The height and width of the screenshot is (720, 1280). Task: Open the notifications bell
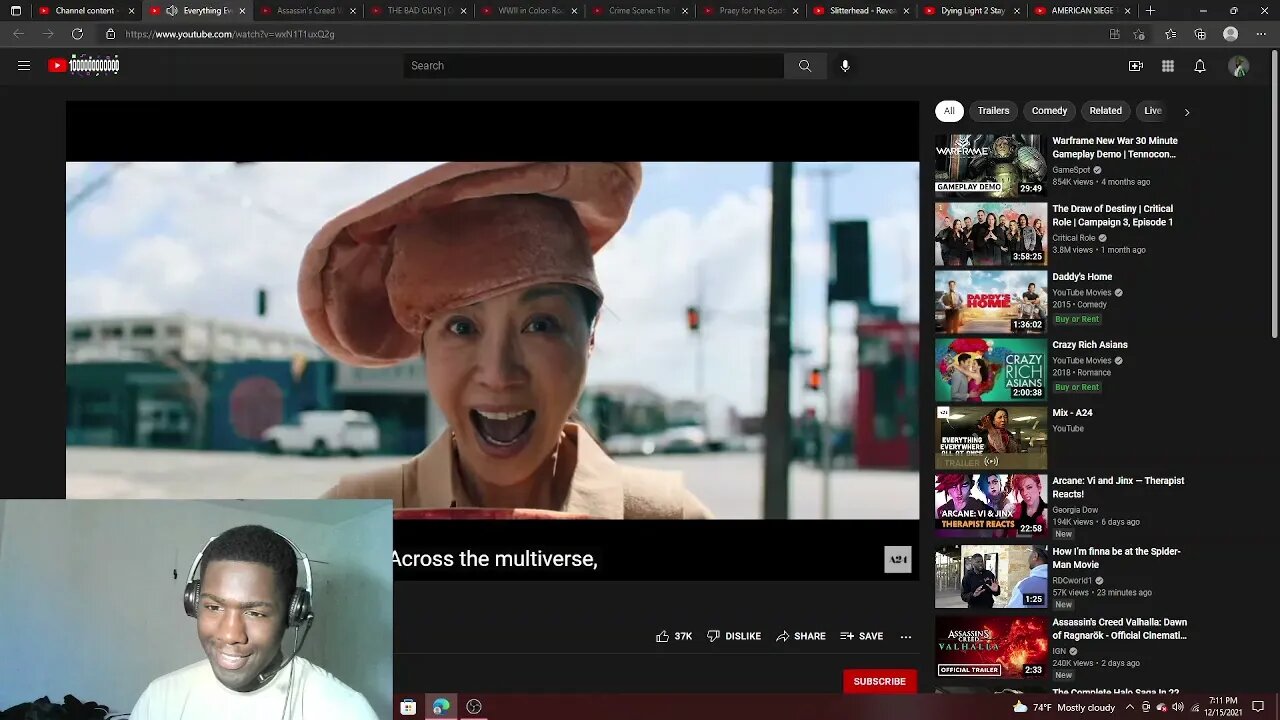tap(1200, 66)
